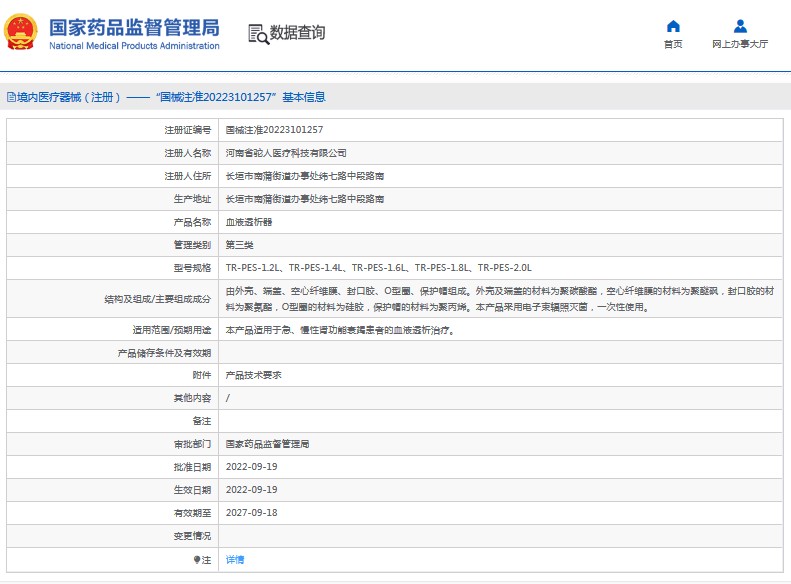Click the 数据查询 heading text

coord(297,32)
